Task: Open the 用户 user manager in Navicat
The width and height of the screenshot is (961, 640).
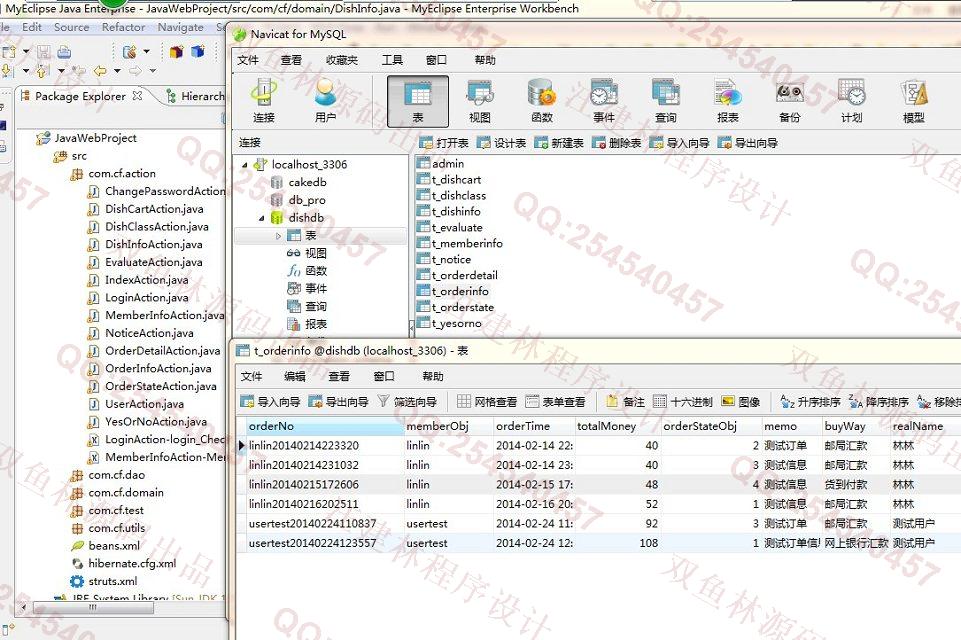Action: [x=325, y=101]
